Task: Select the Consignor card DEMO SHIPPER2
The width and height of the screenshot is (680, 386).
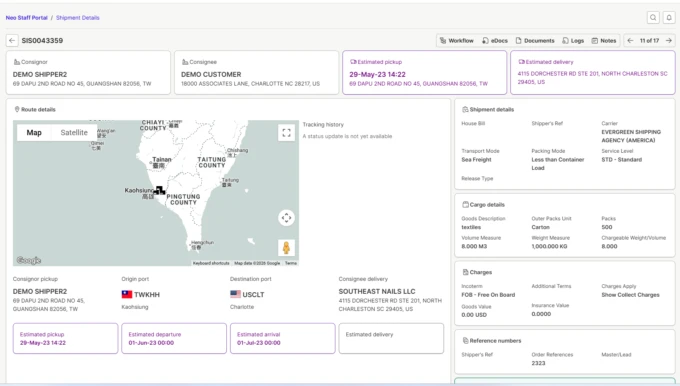Action: pyautogui.click(x=88, y=72)
